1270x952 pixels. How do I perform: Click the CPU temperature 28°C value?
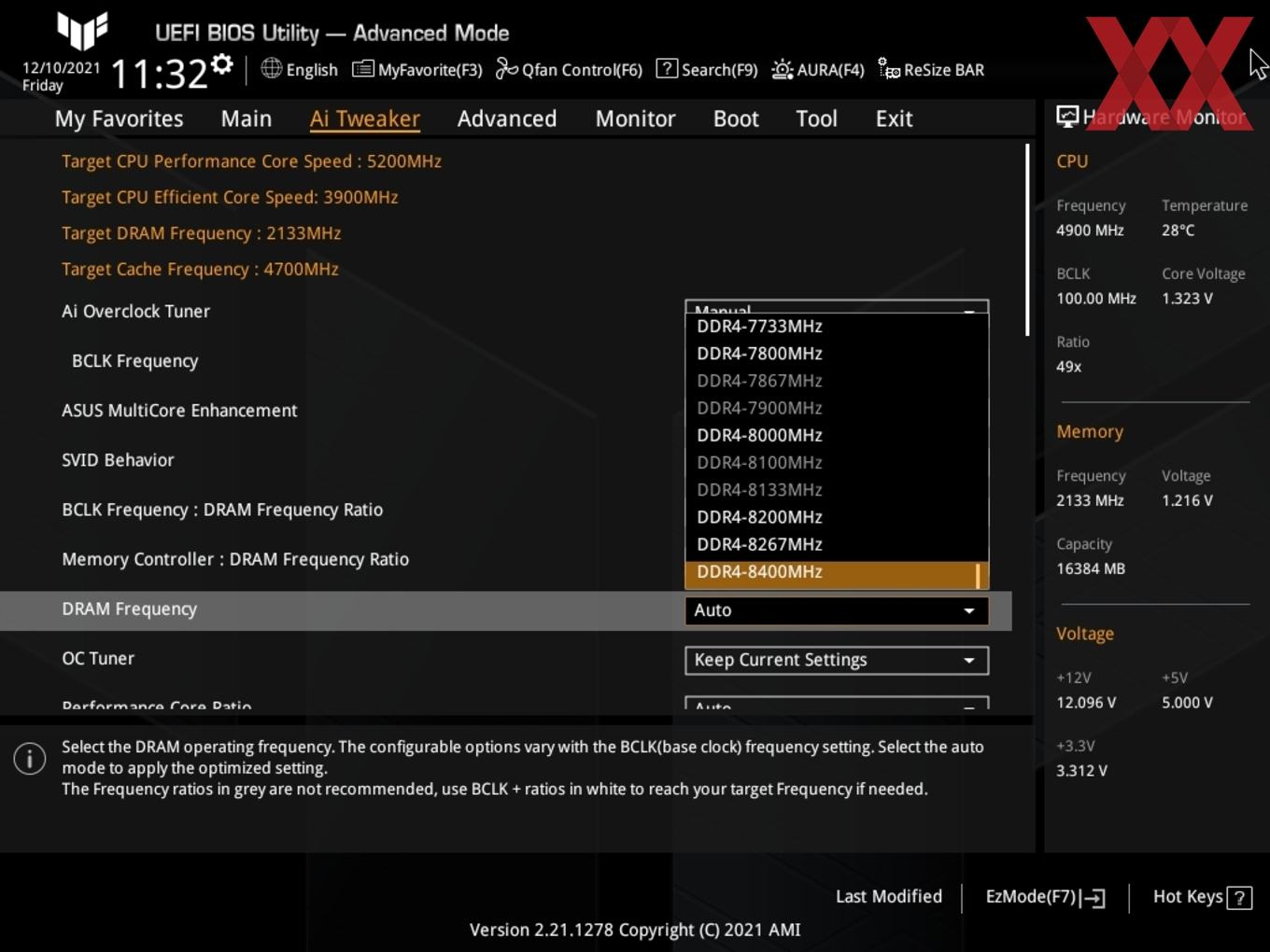(1178, 231)
